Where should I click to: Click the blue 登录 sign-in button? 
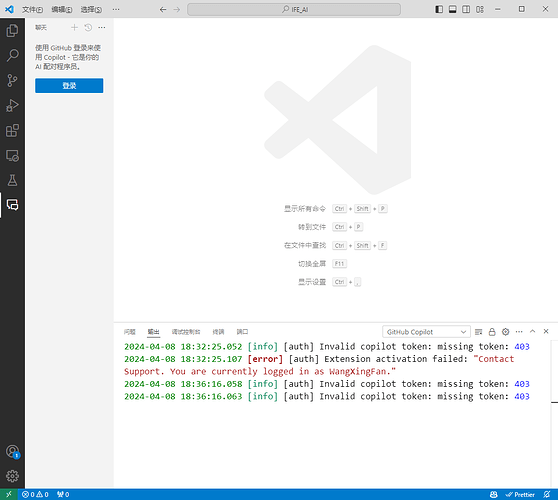point(69,86)
